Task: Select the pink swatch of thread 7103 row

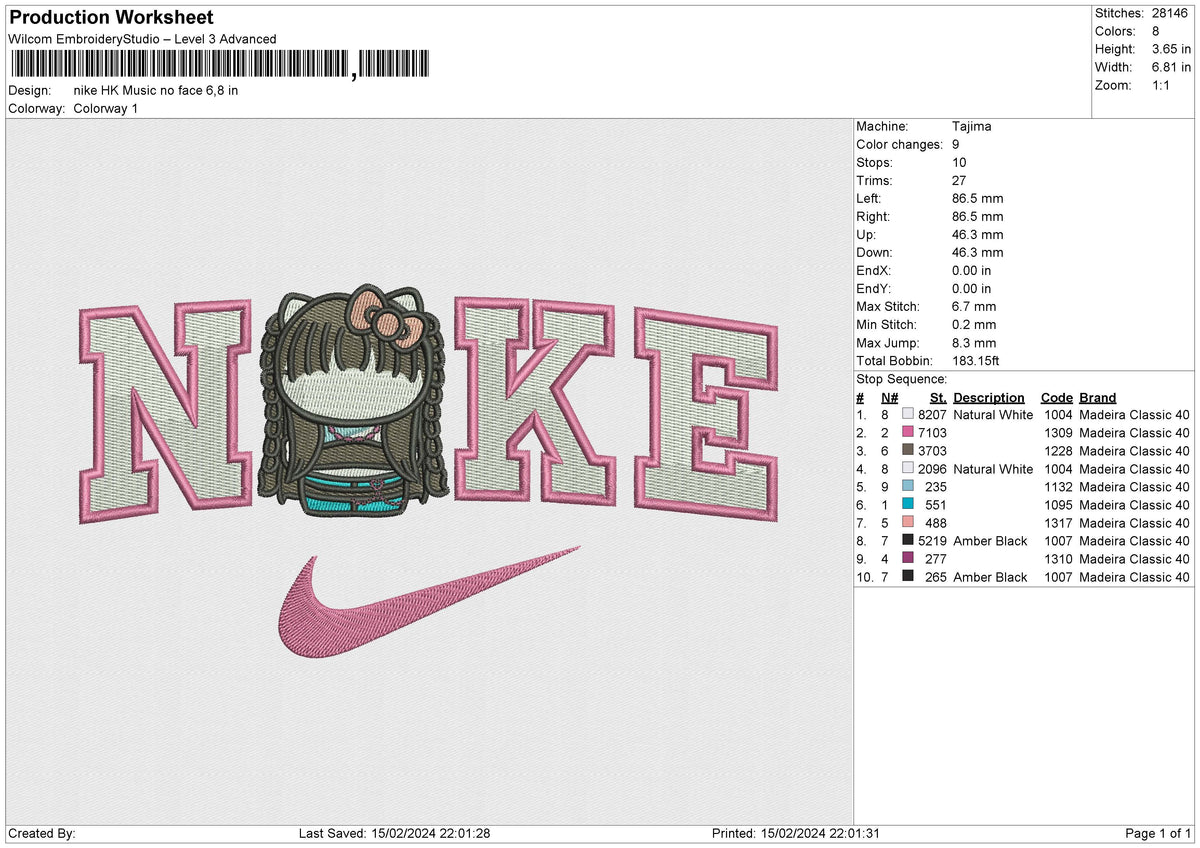Action: click(x=908, y=433)
